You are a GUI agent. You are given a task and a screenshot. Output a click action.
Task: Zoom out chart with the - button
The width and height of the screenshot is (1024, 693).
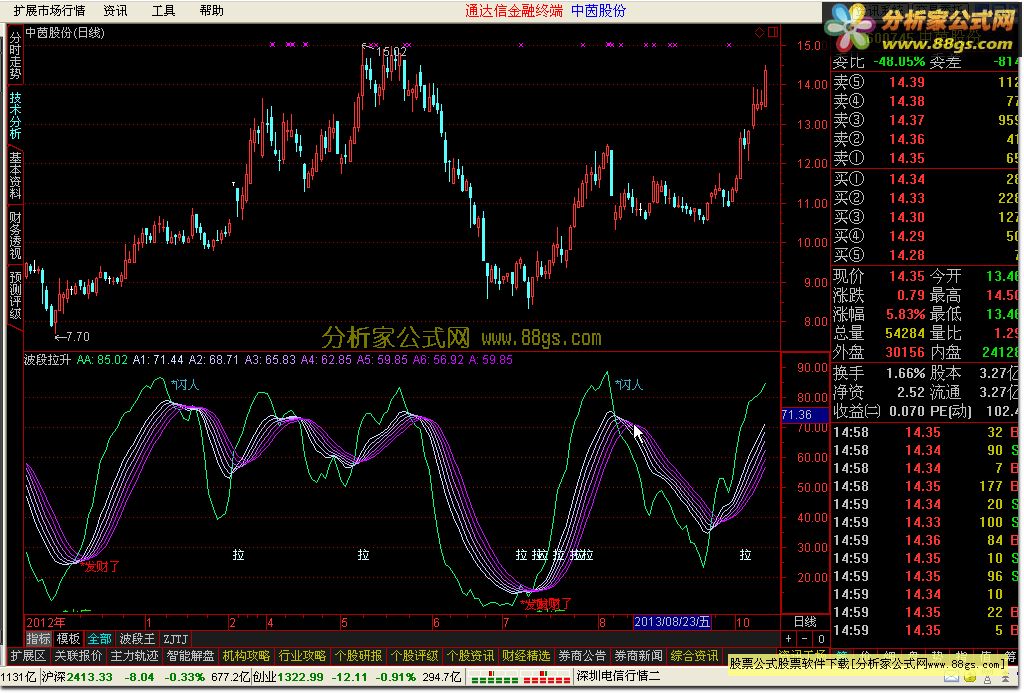pyautogui.click(x=805, y=639)
